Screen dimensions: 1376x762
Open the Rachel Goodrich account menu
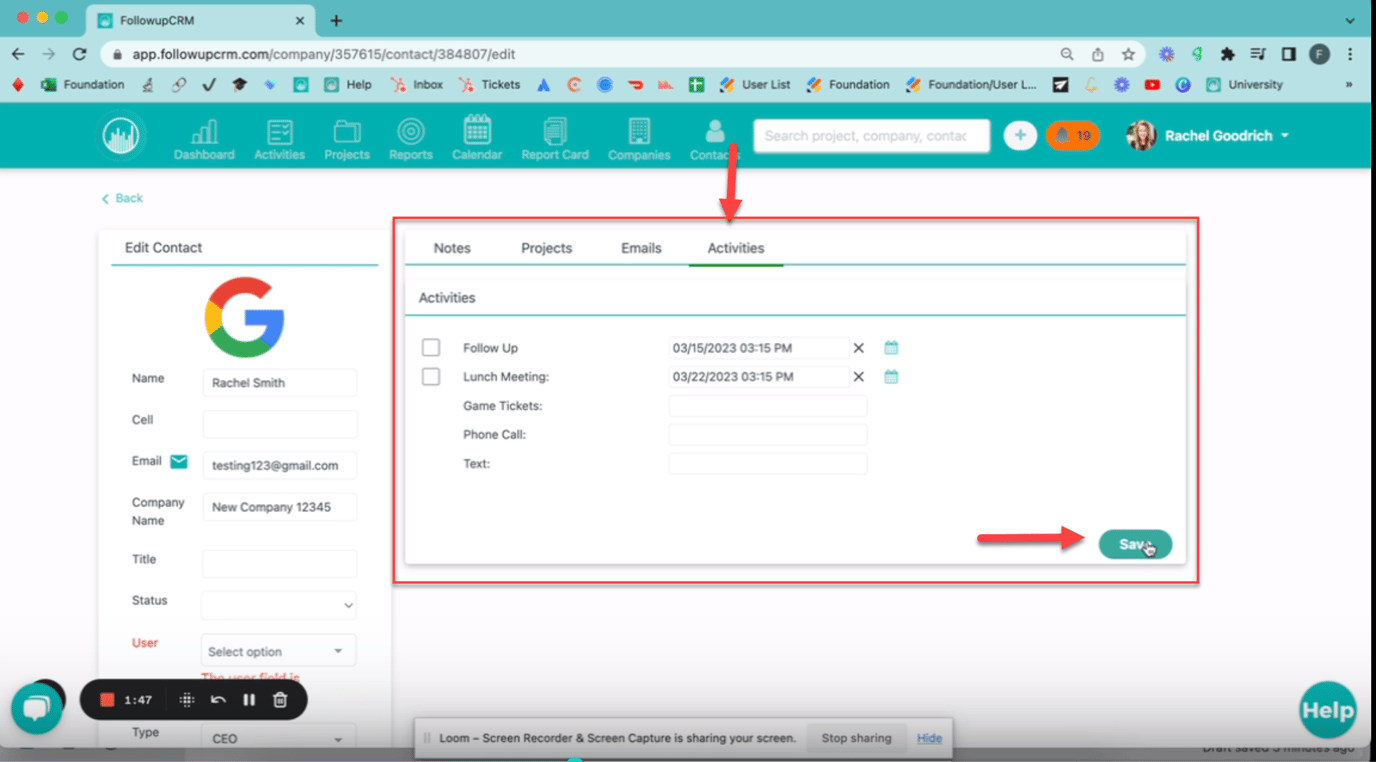click(x=1208, y=136)
